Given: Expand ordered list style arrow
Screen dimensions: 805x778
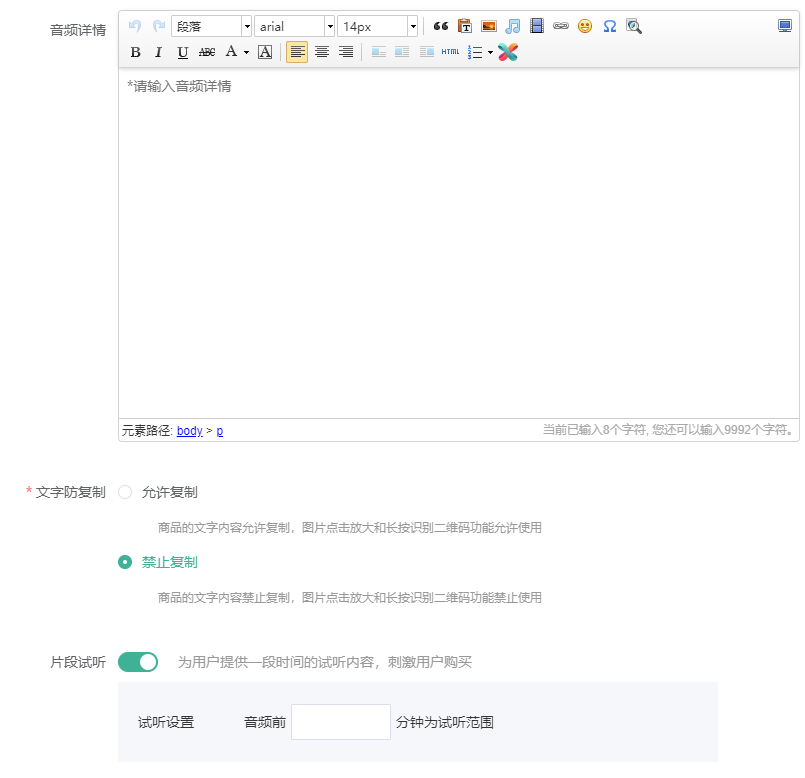Looking at the screenshot, I should tap(490, 52).
